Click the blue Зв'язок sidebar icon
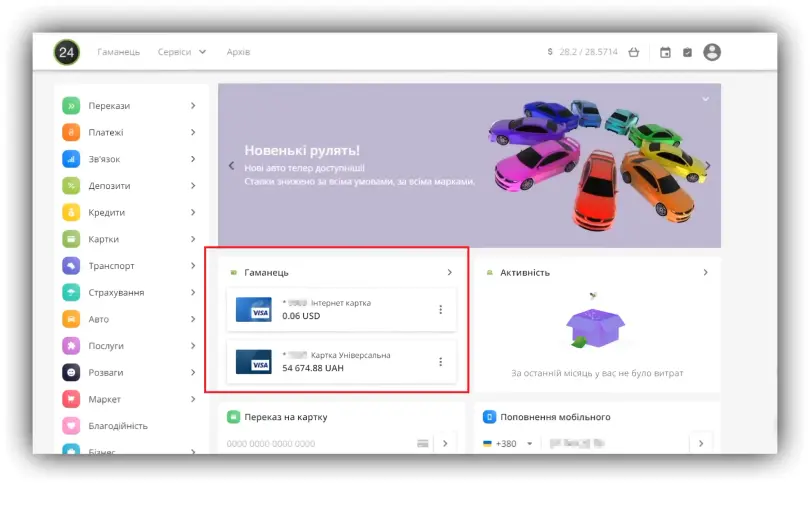This screenshot has width=810, height=506. (x=71, y=159)
